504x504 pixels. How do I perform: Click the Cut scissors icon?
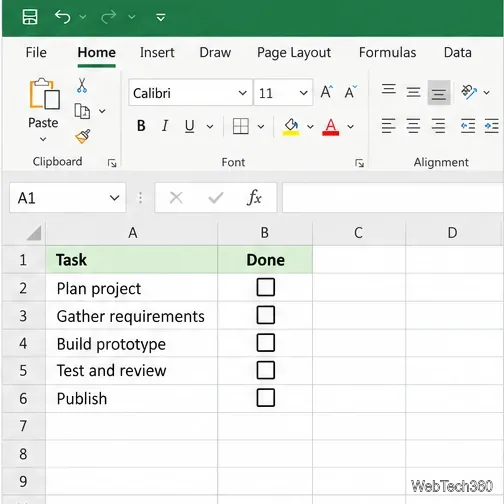(82, 85)
